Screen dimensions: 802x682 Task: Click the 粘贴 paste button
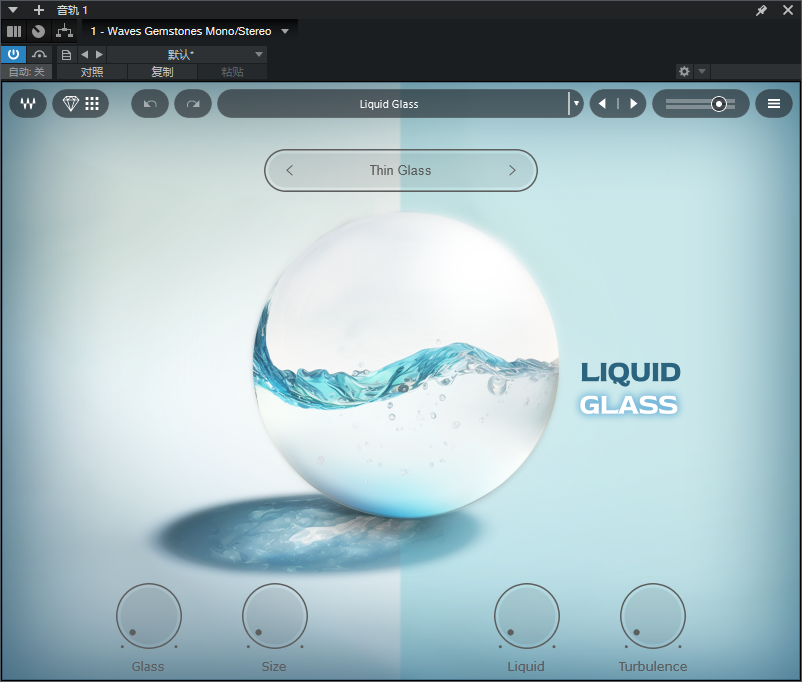(x=232, y=72)
